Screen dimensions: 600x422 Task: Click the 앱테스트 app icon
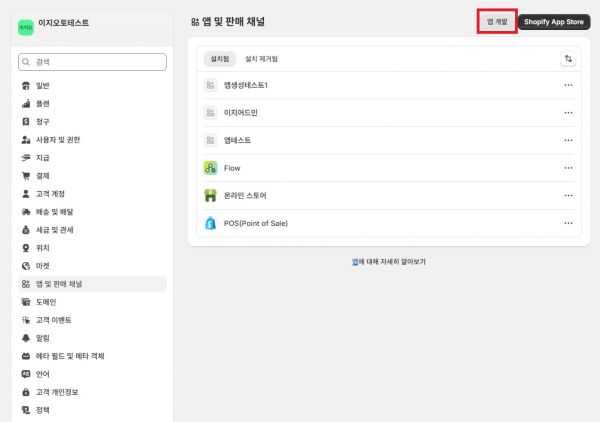tap(211, 140)
